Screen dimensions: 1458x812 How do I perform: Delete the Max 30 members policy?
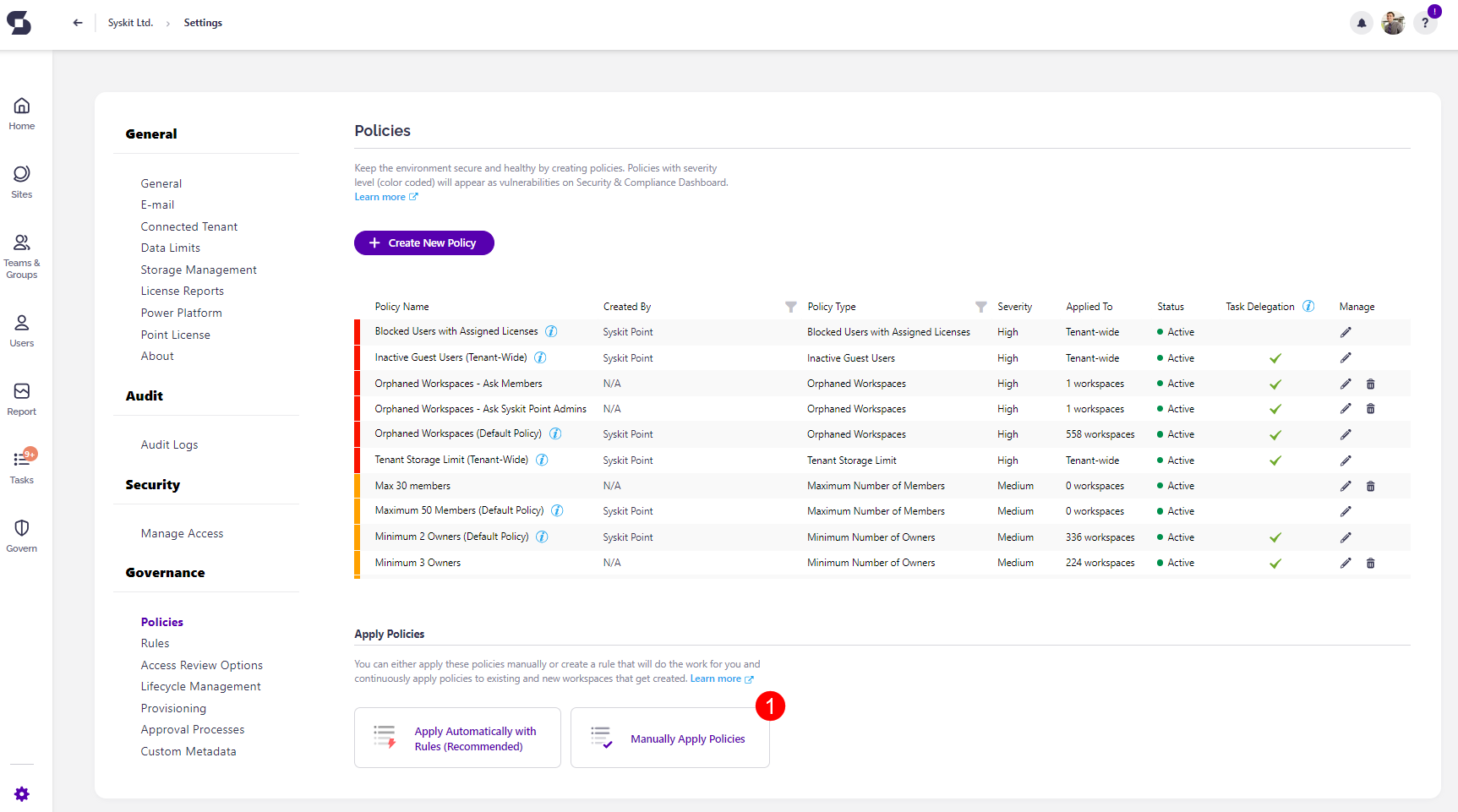pos(1371,486)
